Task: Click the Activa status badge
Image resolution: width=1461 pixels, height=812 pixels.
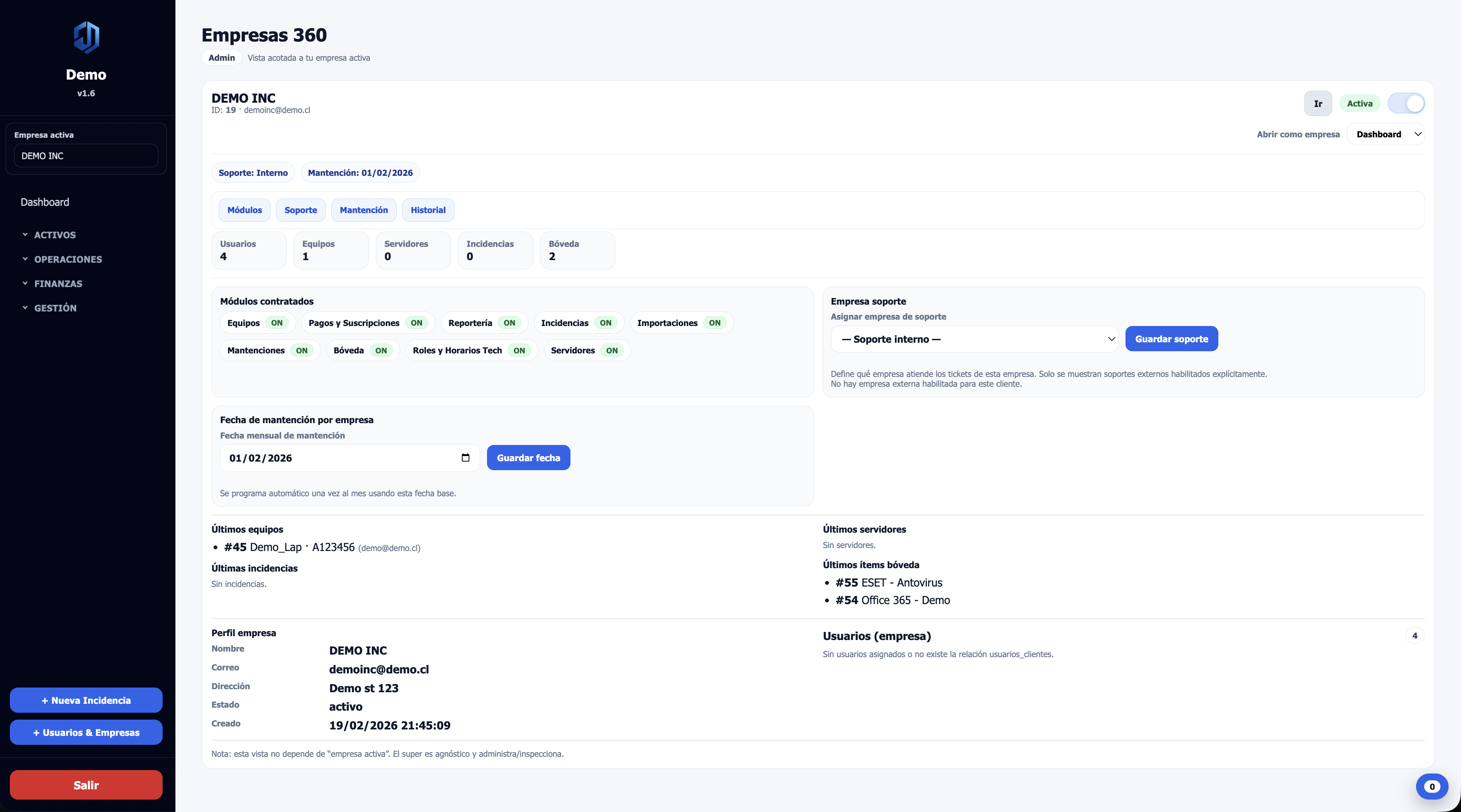Action: pyautogui.click(x=1360, y=103)
